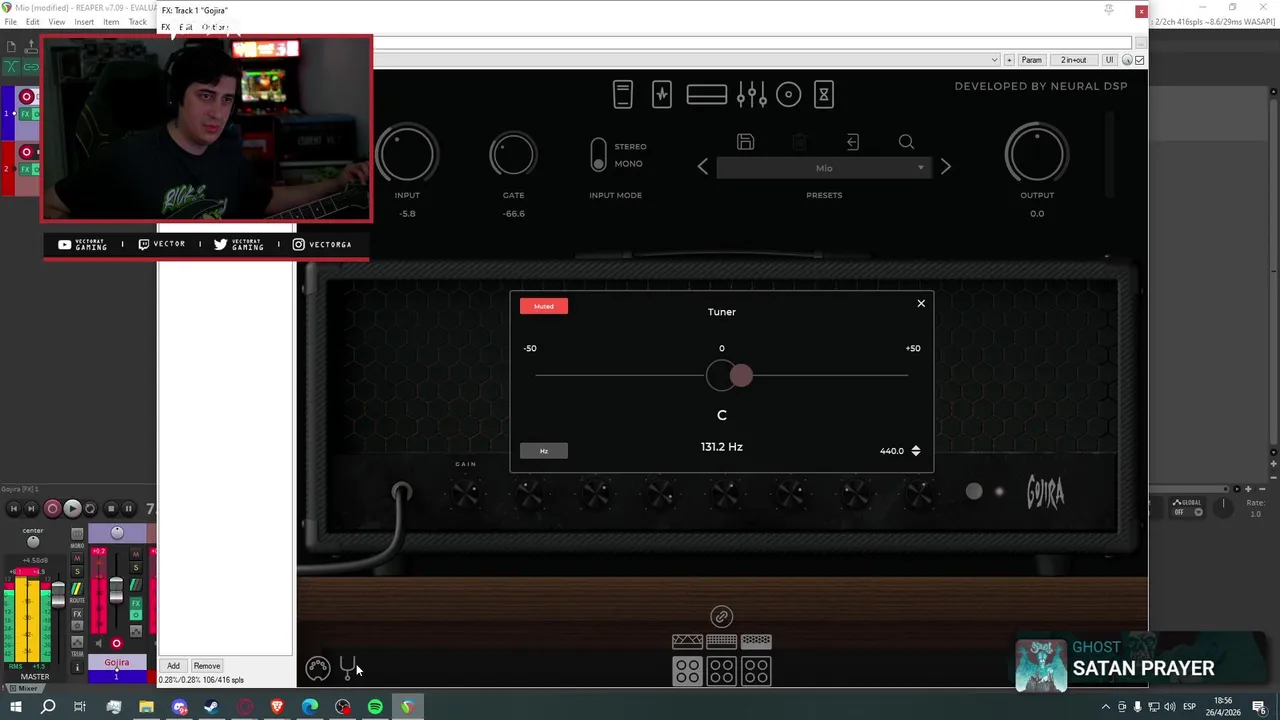This screenshot has width=1280, height=720.
Task: Open Spotify from the taskbar
Action: coord(375,707)
